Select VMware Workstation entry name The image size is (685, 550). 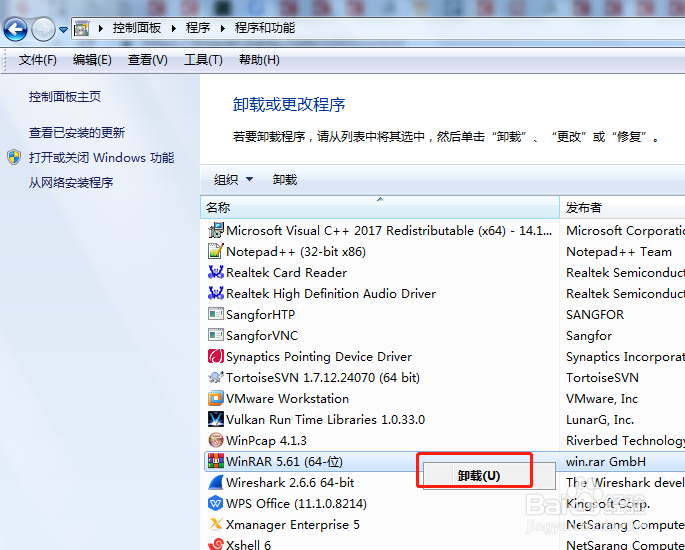[287, 398]
